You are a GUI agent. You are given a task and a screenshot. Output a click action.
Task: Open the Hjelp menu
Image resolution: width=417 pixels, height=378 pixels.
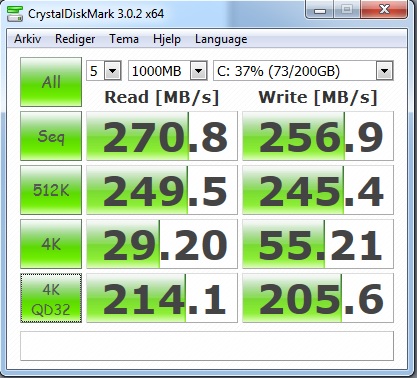(167, 39)
